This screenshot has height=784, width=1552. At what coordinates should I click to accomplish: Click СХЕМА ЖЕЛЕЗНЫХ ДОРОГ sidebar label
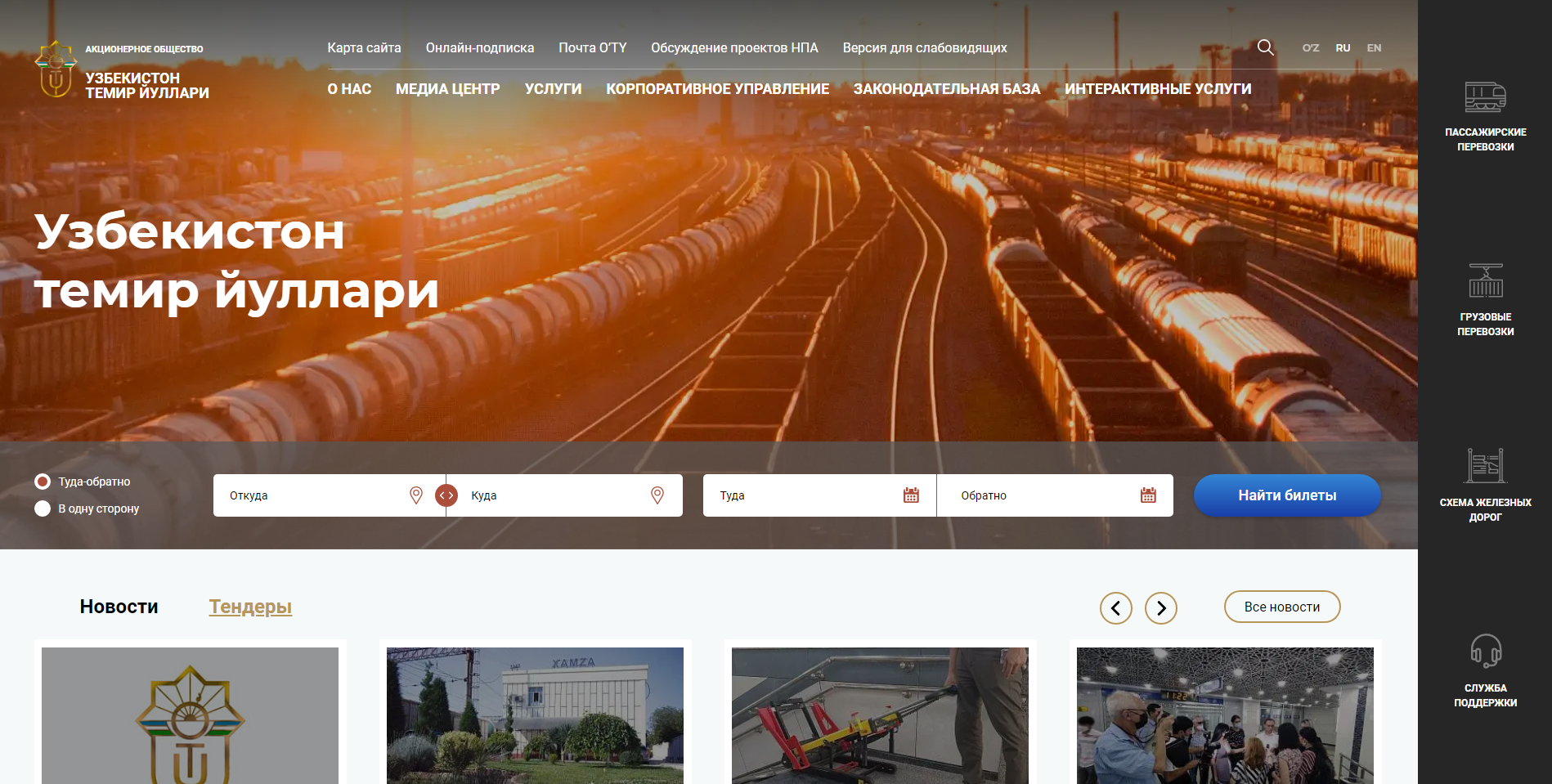[1486, 509]
